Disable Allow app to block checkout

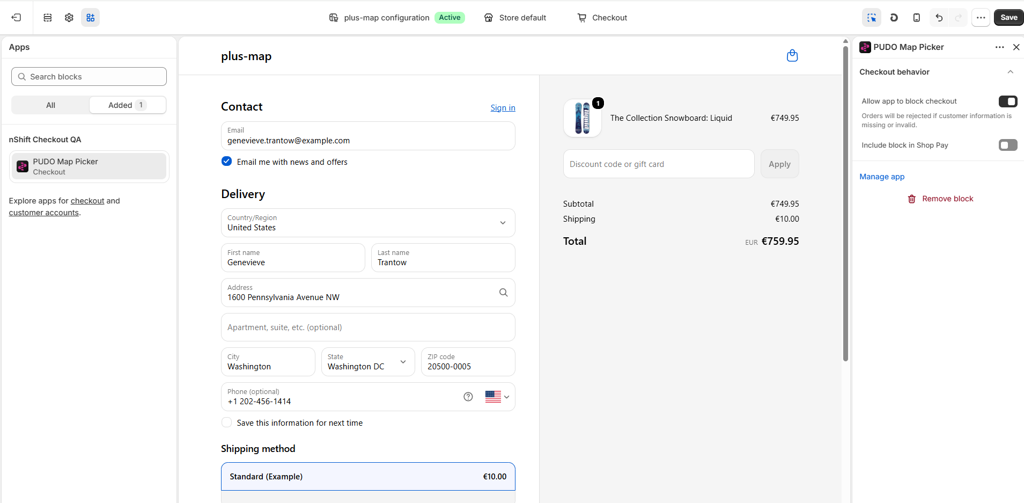1008,101
